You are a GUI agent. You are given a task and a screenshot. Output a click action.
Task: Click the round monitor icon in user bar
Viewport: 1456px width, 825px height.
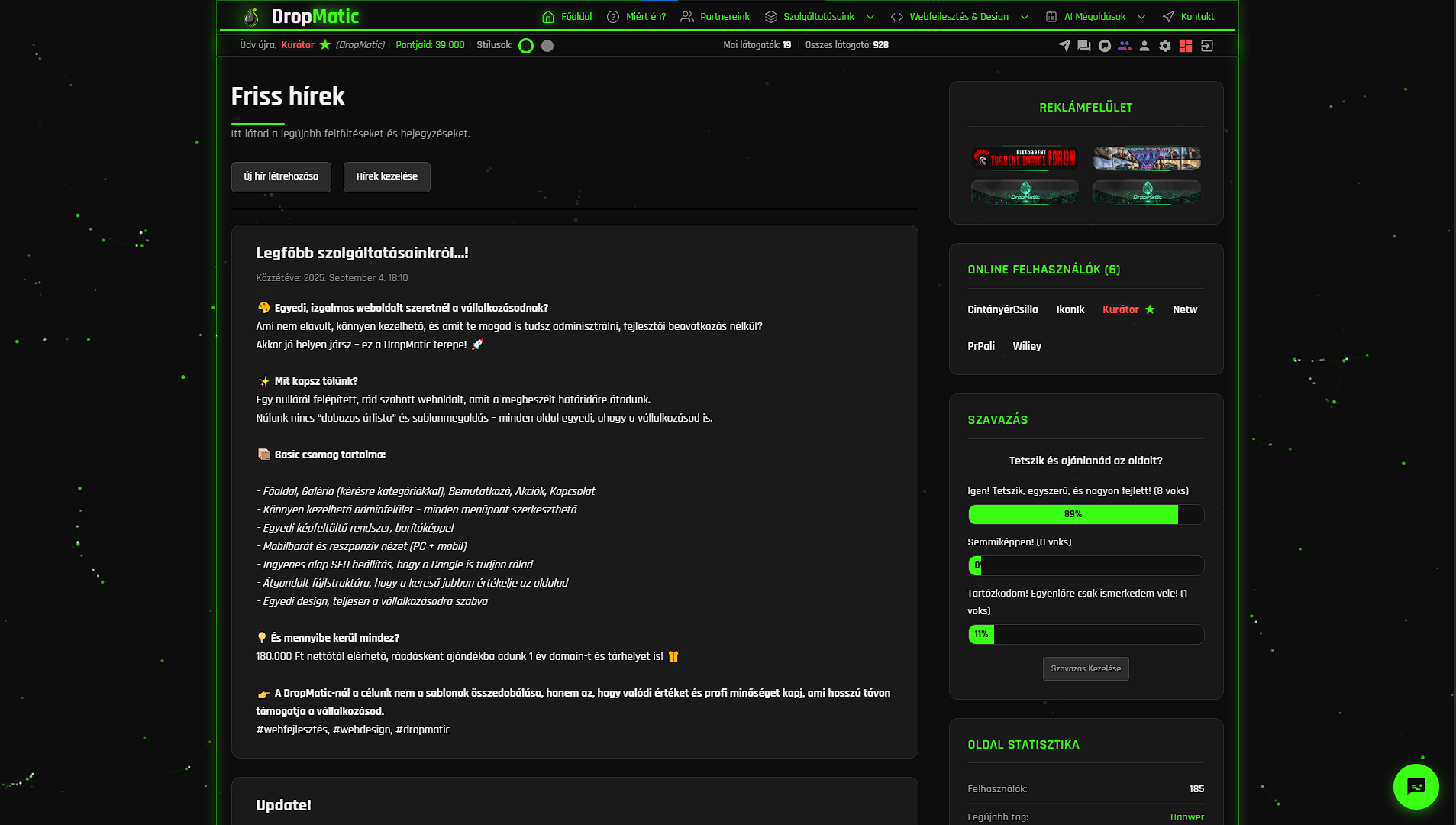pos(1104,46)
